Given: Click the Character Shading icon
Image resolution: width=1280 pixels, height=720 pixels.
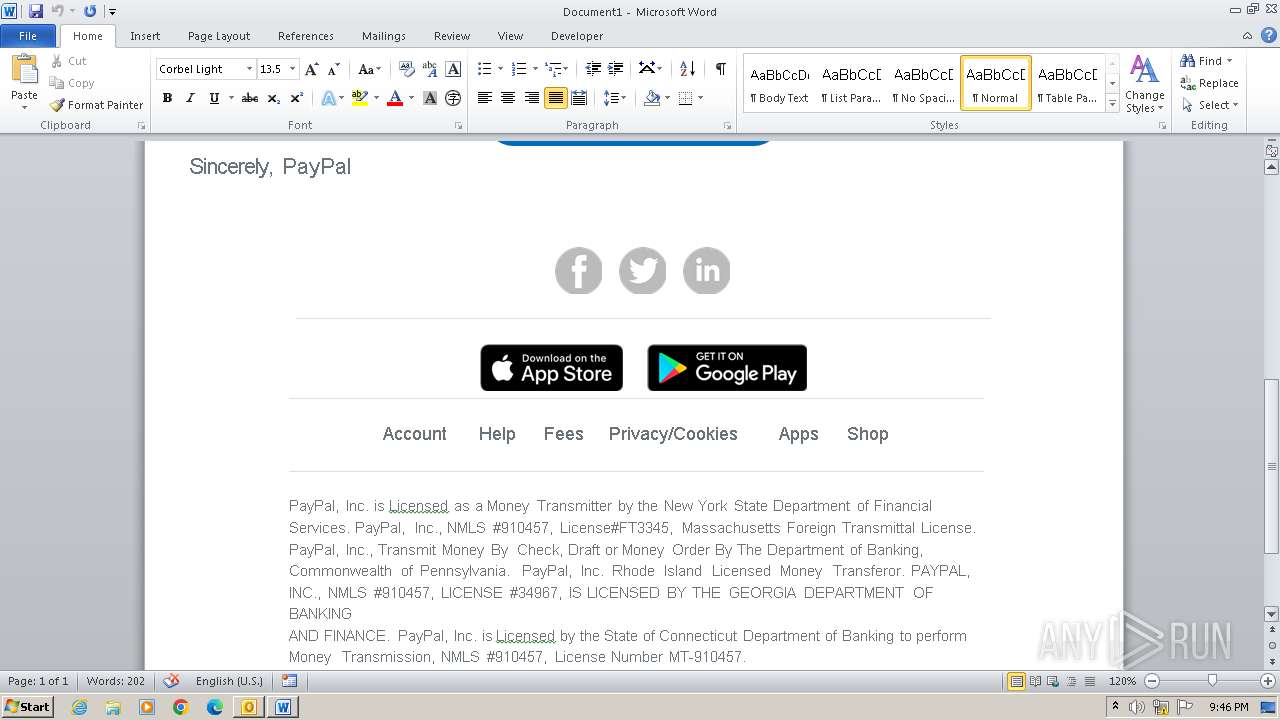Looking at the screenshot, I should pos(430,98).
